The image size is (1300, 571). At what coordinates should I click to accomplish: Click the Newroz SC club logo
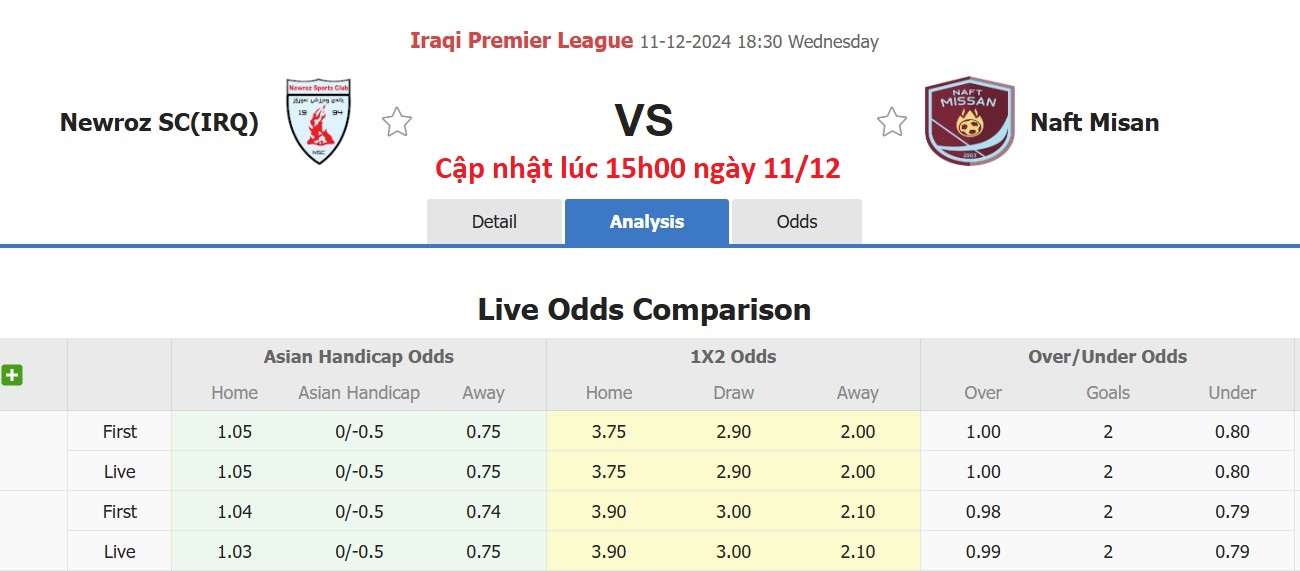coord(318,121)
